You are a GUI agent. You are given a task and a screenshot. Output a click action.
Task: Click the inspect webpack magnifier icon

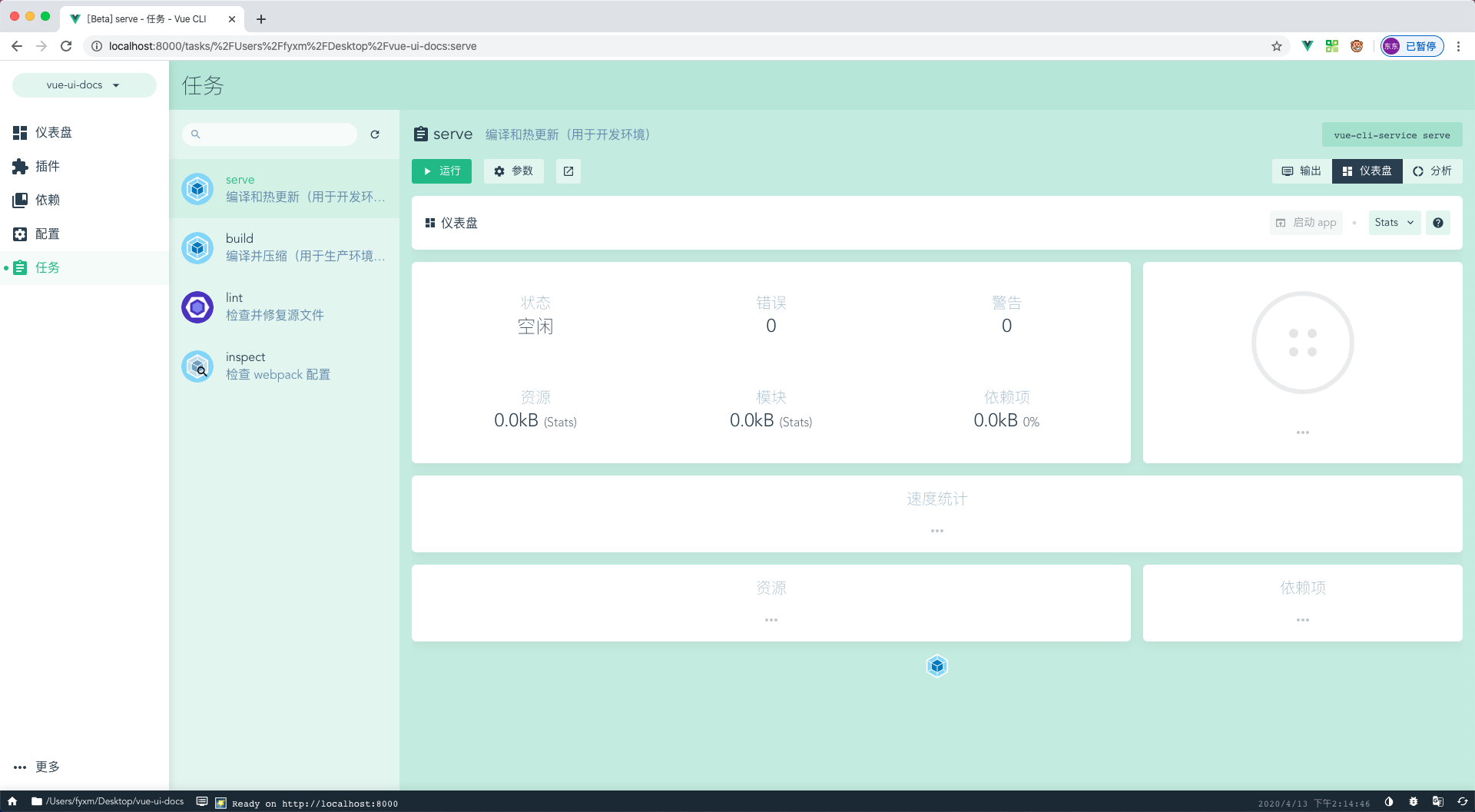(x=197, y=366)
